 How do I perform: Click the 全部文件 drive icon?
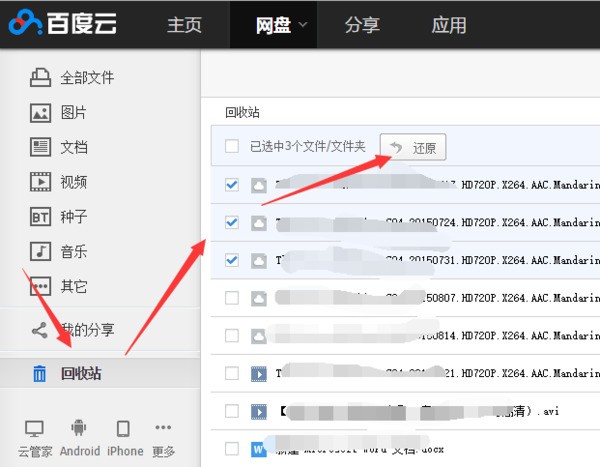coord(40,77)
